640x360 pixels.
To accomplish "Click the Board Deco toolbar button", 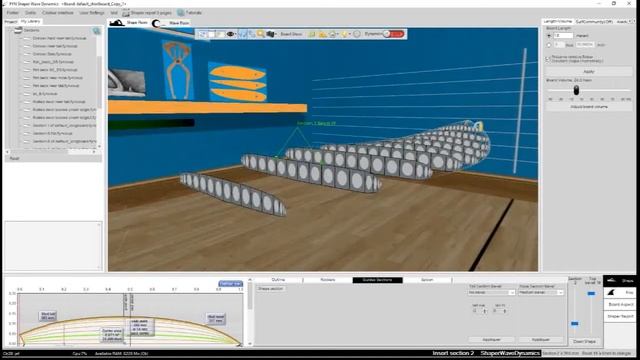I will [291, 34].
